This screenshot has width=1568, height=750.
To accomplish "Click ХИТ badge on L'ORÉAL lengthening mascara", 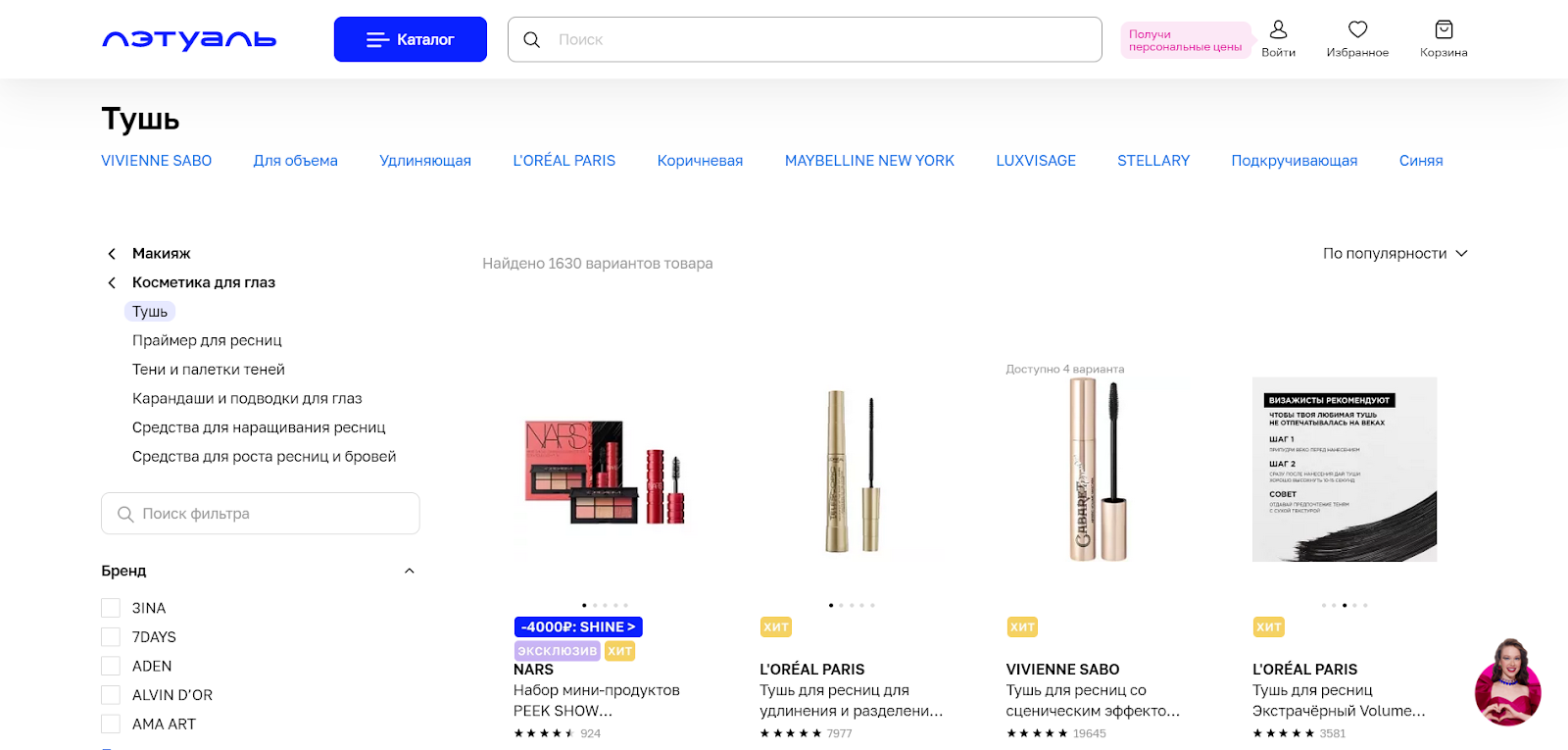I will tap(776, 626).
